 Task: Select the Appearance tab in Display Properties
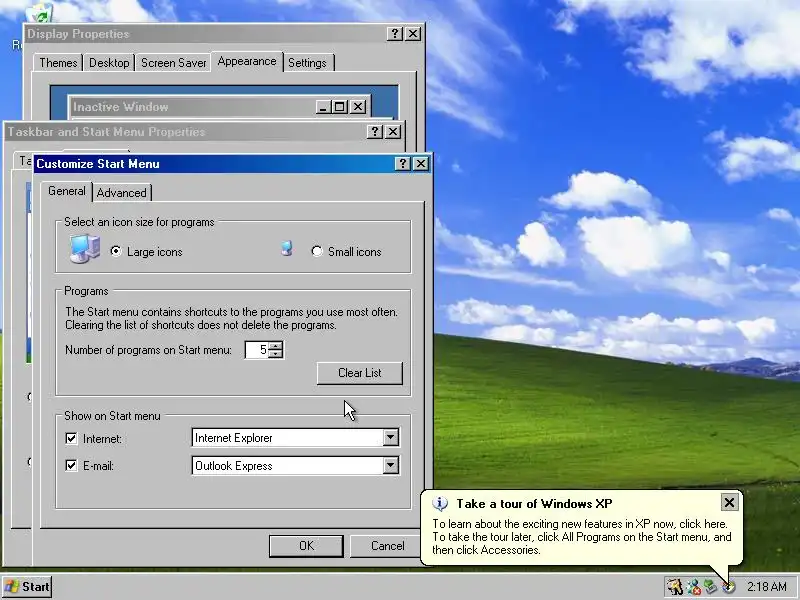(x=247, y=61)
